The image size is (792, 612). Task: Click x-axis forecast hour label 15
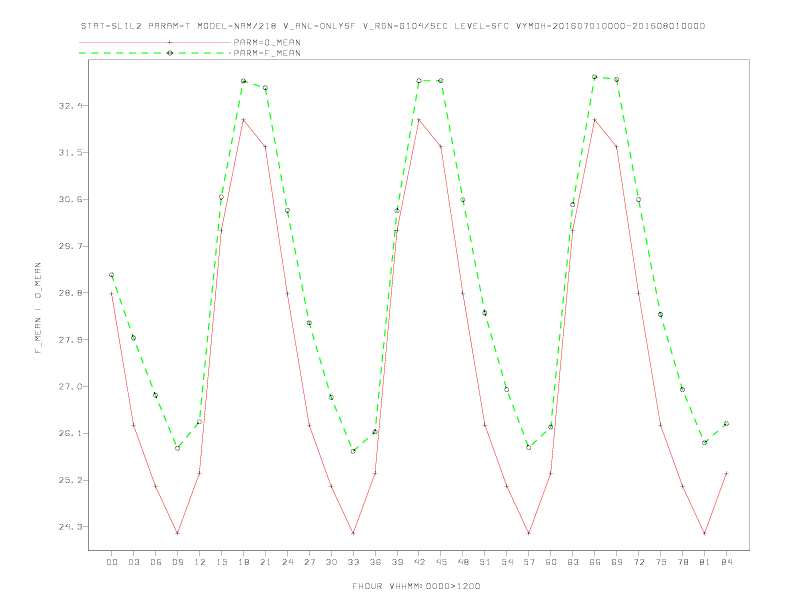coord(221,562)
